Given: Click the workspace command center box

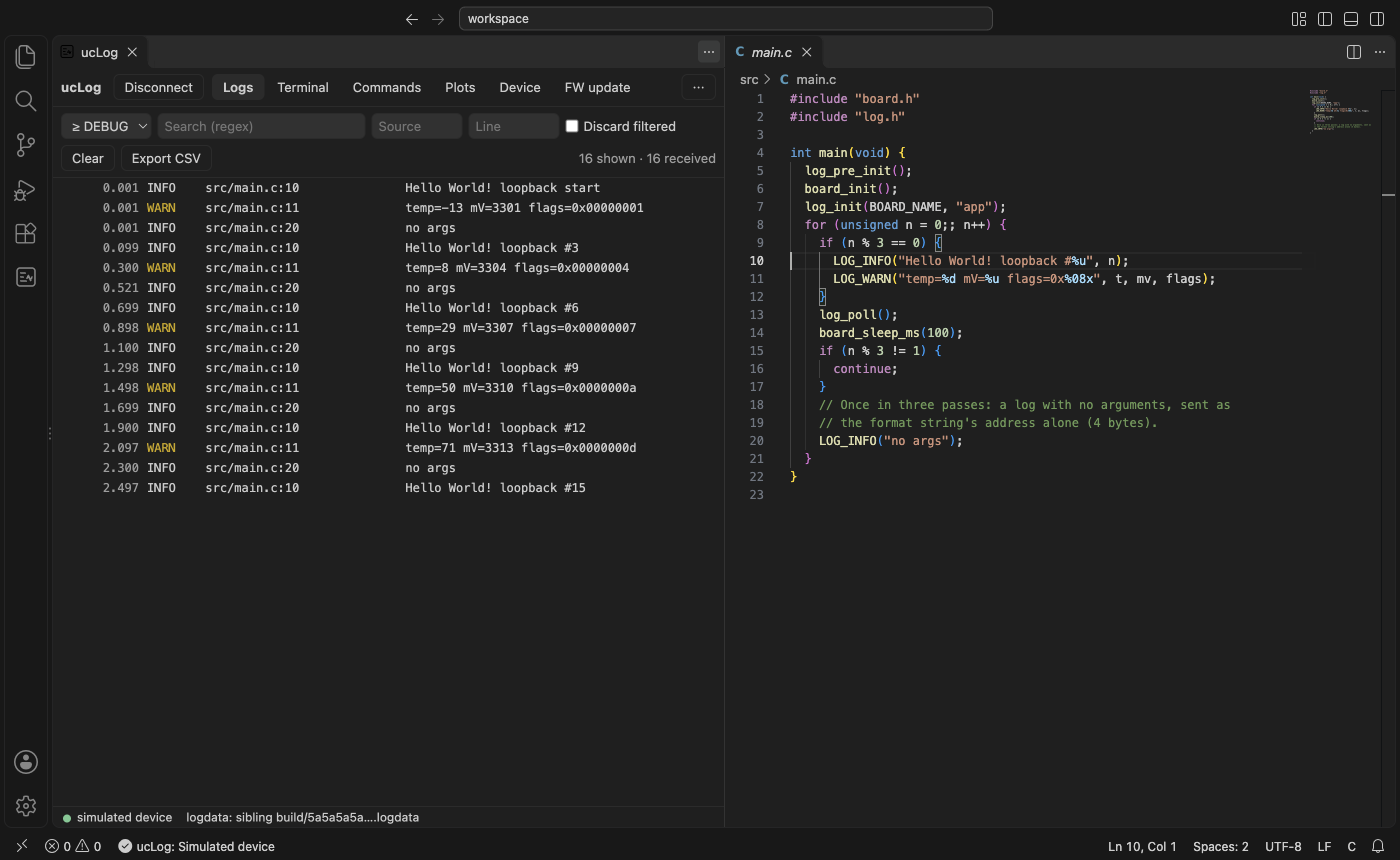Looking at the screenshot, I should pos(726,19).
